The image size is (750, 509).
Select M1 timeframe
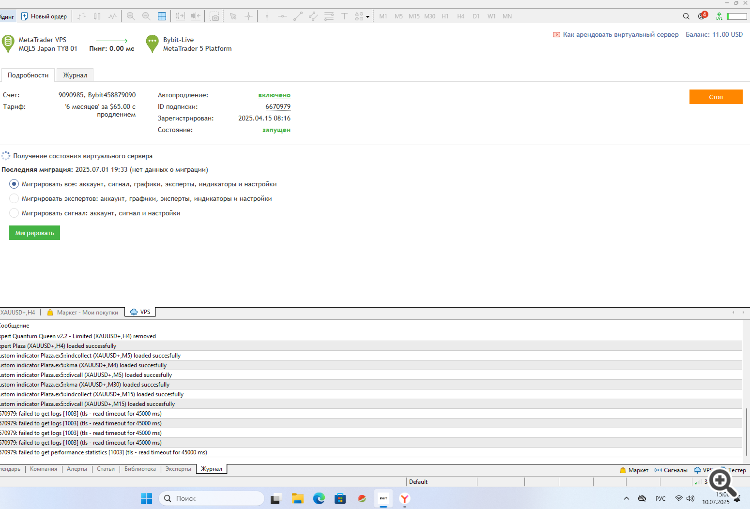point(383,16)
